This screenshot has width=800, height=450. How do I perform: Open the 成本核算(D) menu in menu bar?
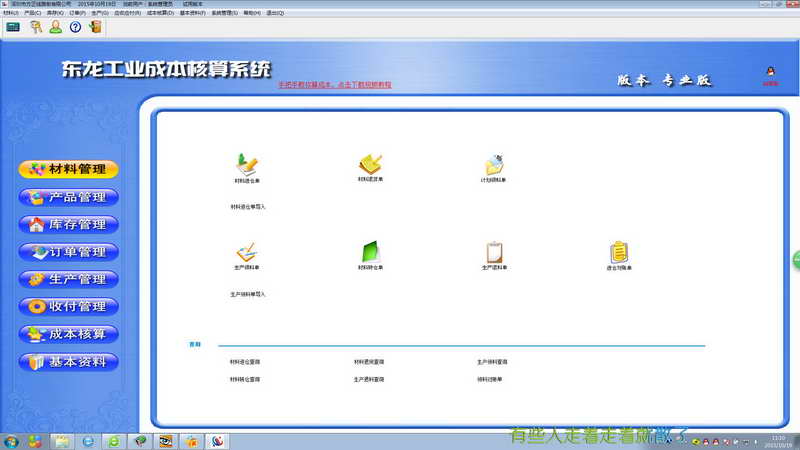(x=160, y=13)
